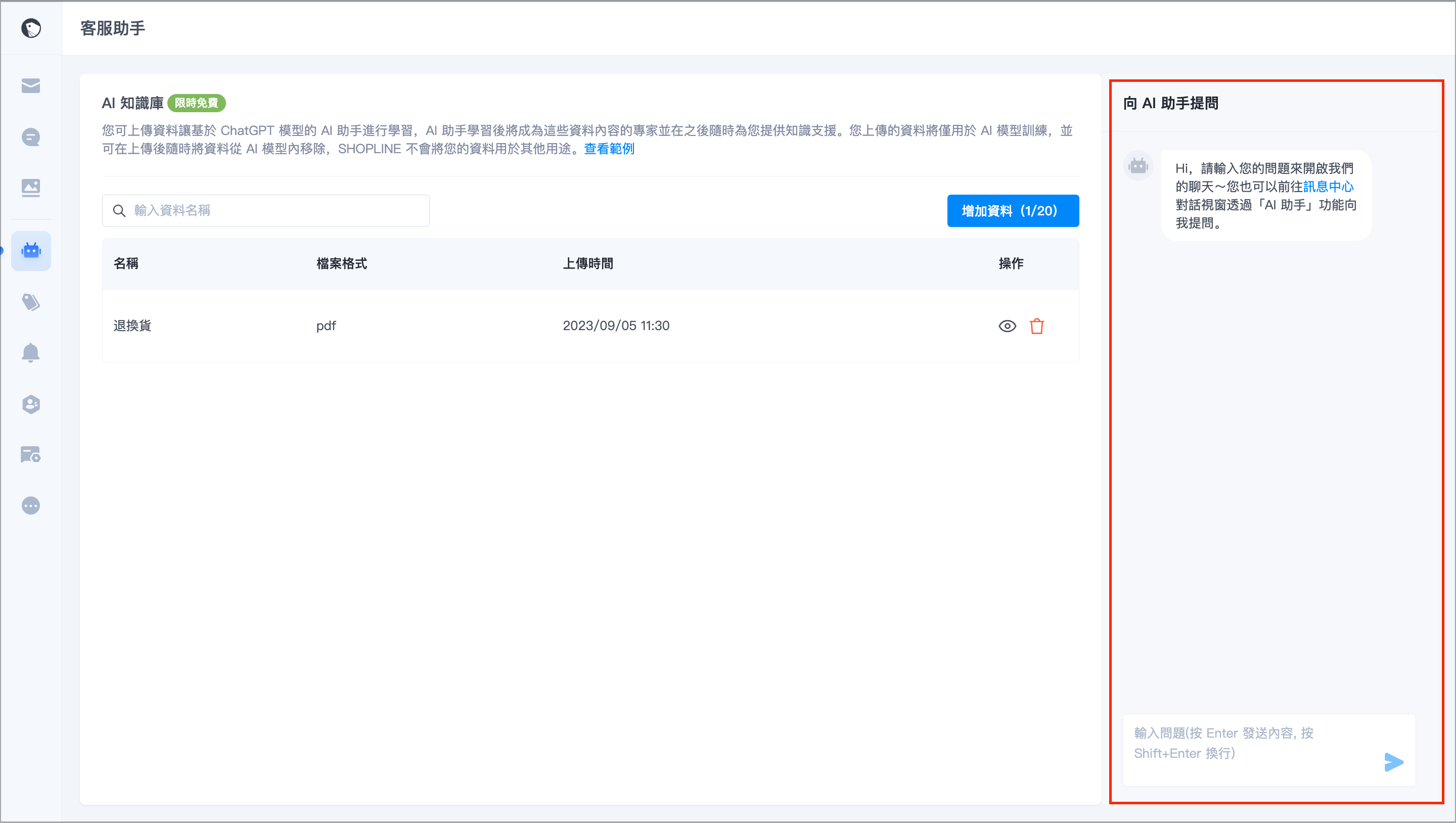The width and height of the screenshot is (1456, 823).
Task: Click the AI 知識庫 heading
Action: pyautogui.click(x=133, y=103)
